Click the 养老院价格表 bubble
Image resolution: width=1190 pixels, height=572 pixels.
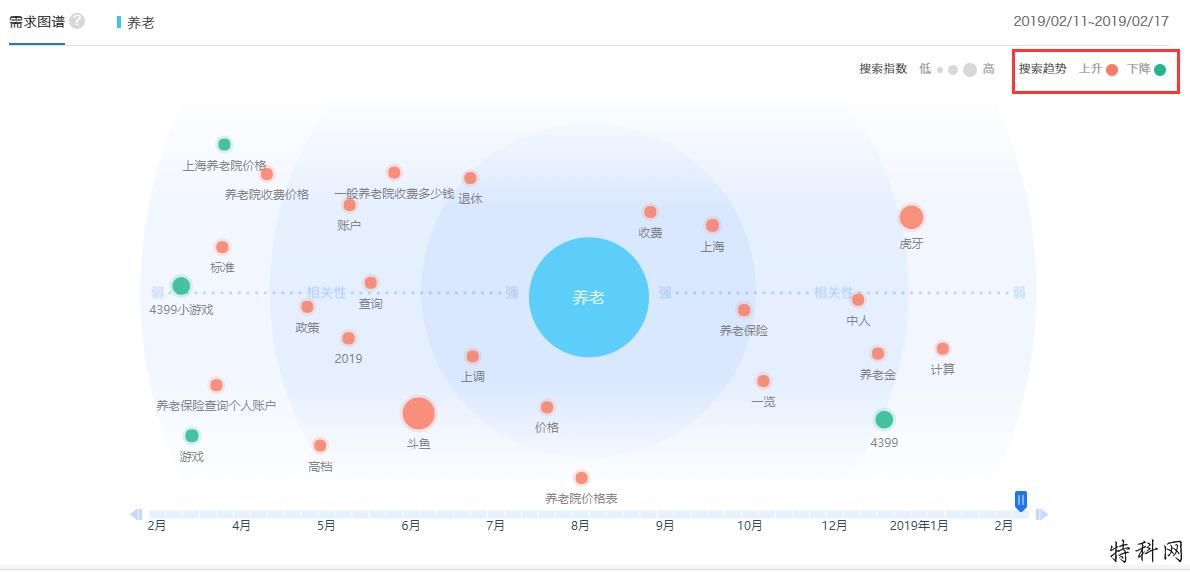click(581, 478)
